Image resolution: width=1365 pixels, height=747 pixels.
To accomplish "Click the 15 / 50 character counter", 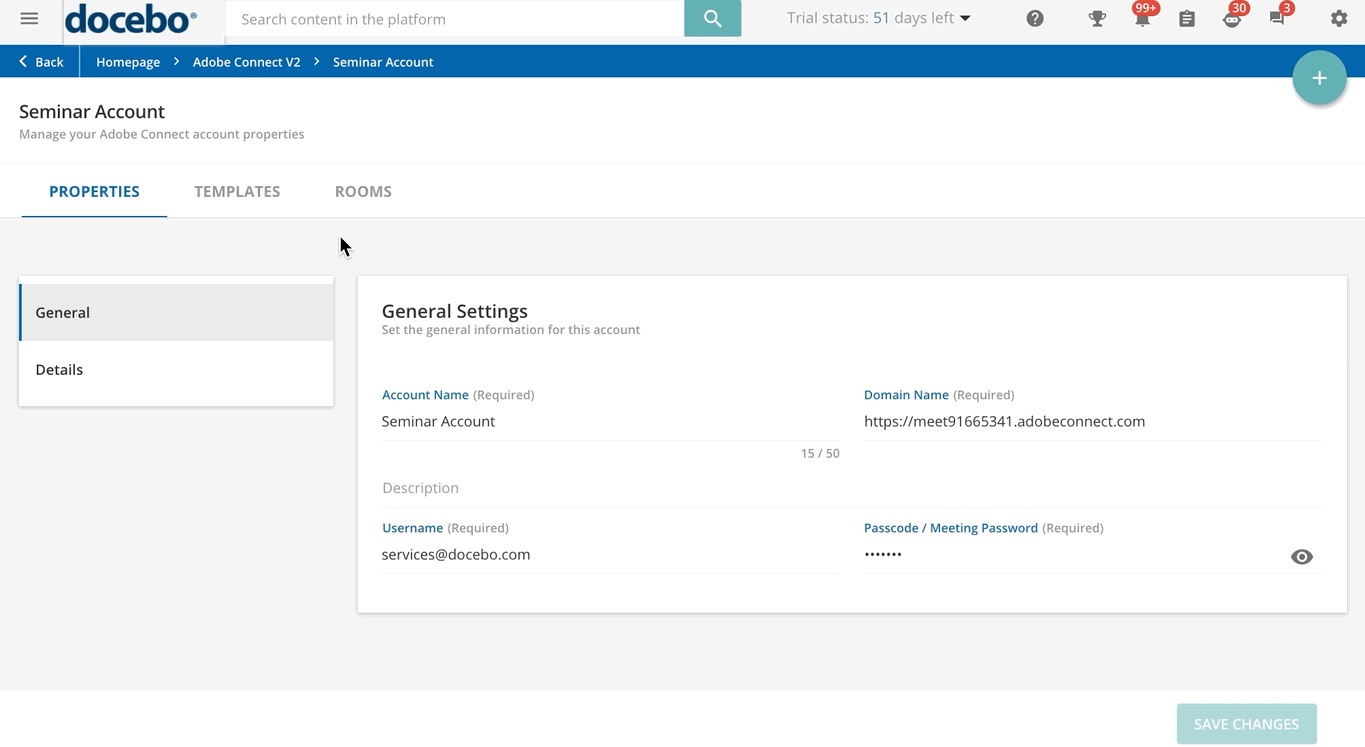I will (x=820, y=454).
